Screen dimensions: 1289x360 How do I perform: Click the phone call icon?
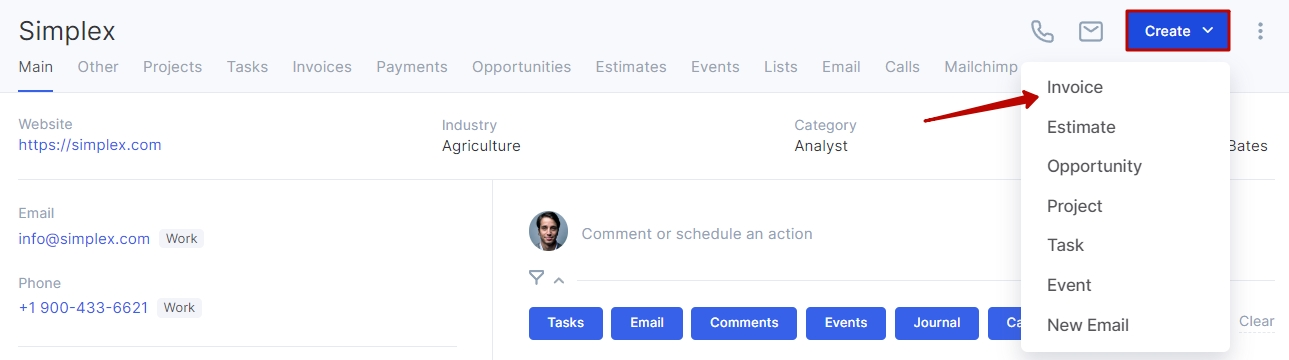(1042, 31)
